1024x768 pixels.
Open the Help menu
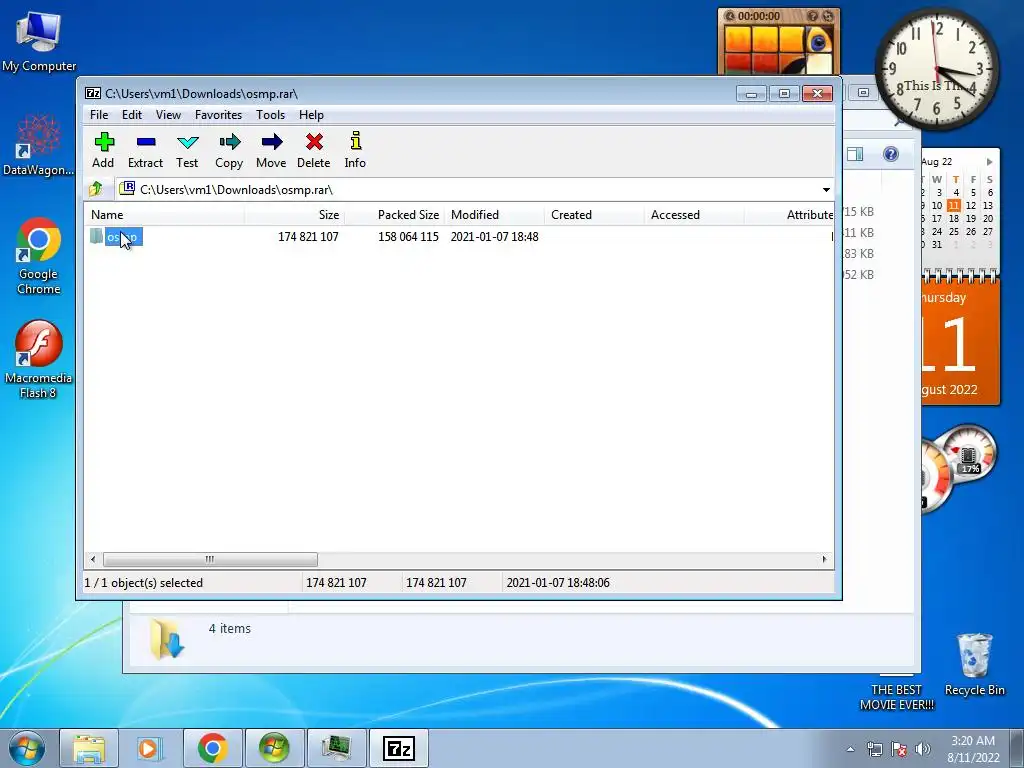312,115
